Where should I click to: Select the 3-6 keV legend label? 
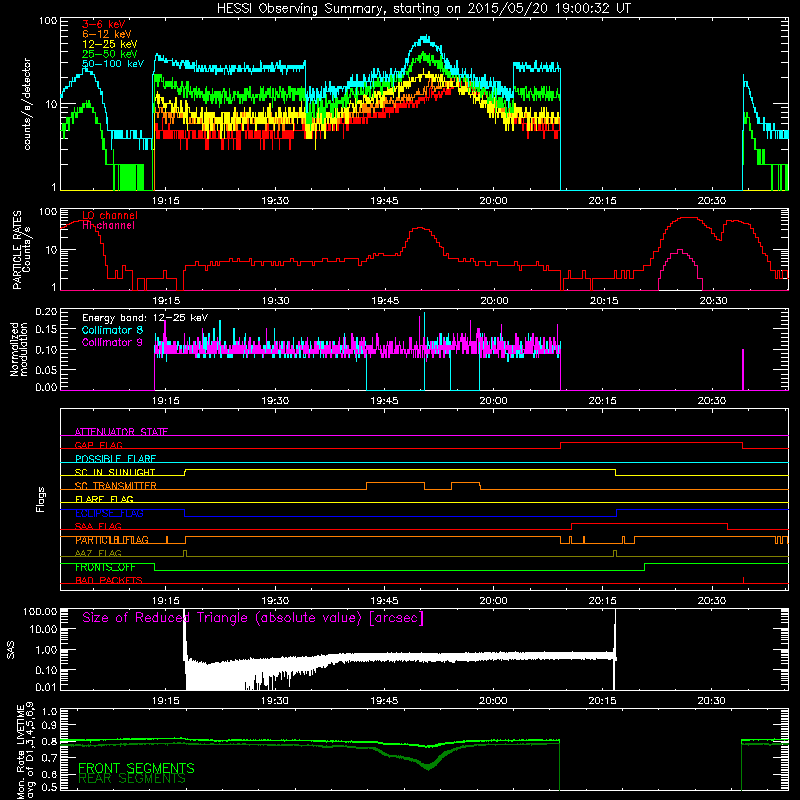coord(104,24)
